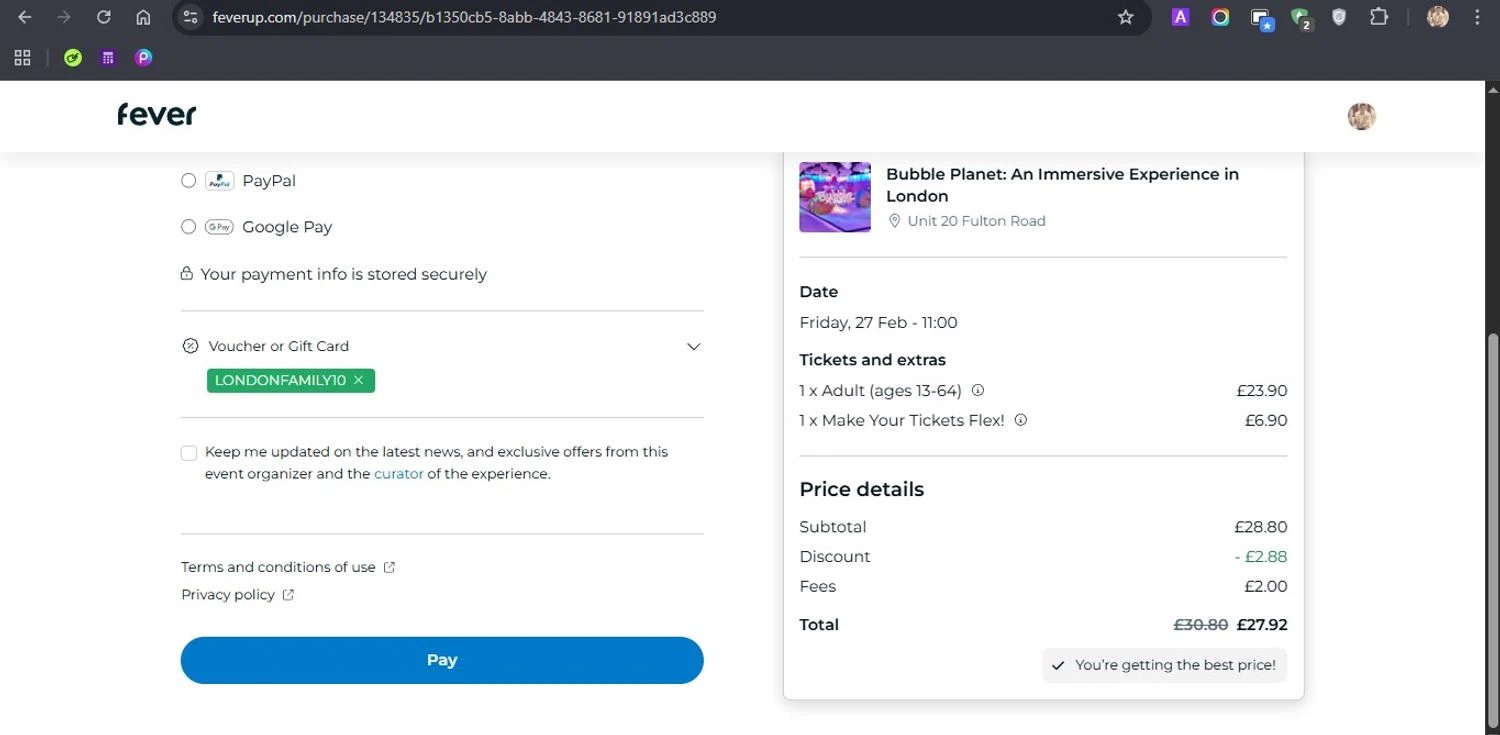Click the Bubble Planet event thumbnail

pyautogui.click(x=835, y=197)
